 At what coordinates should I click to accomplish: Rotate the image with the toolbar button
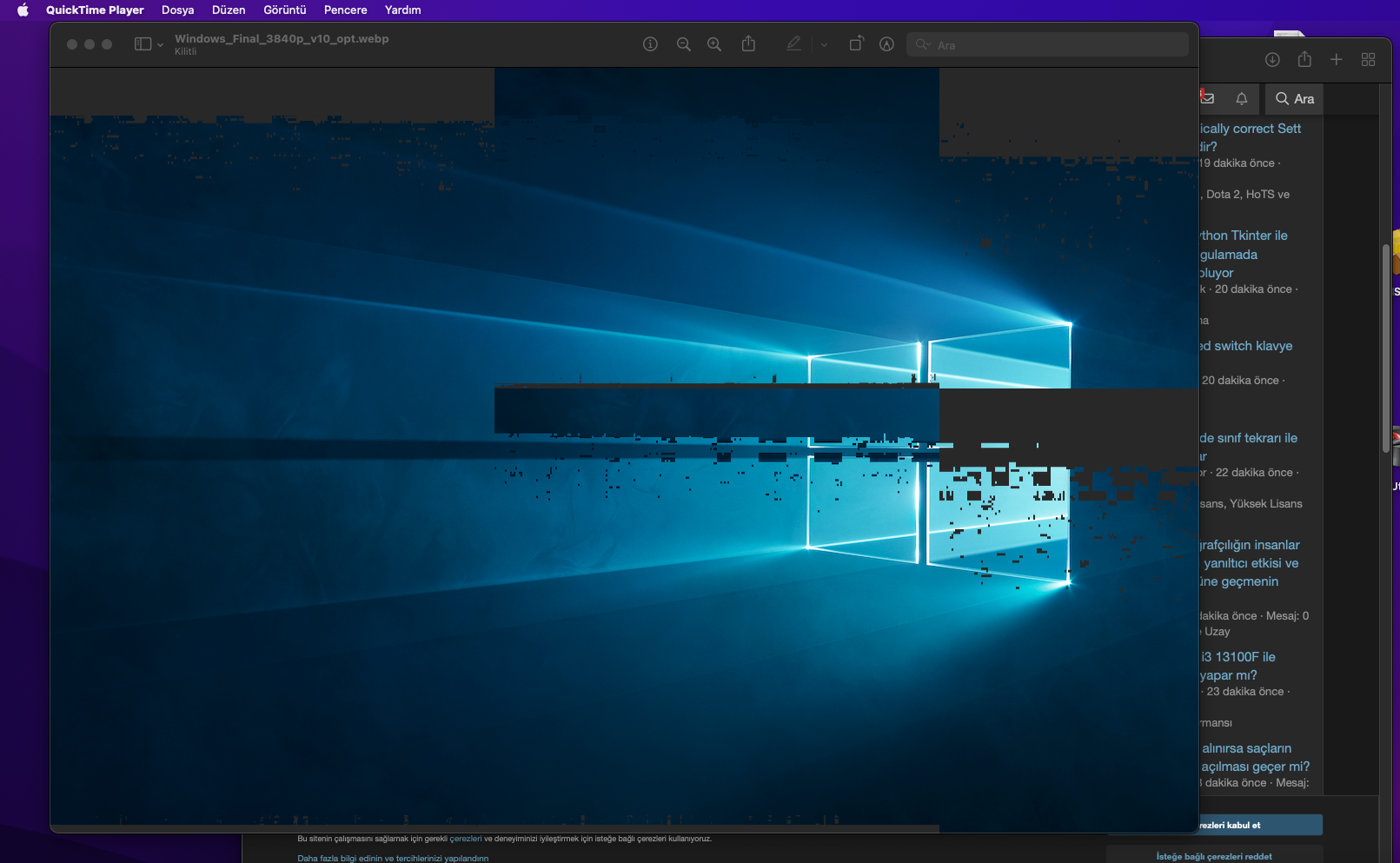(856, 43)
